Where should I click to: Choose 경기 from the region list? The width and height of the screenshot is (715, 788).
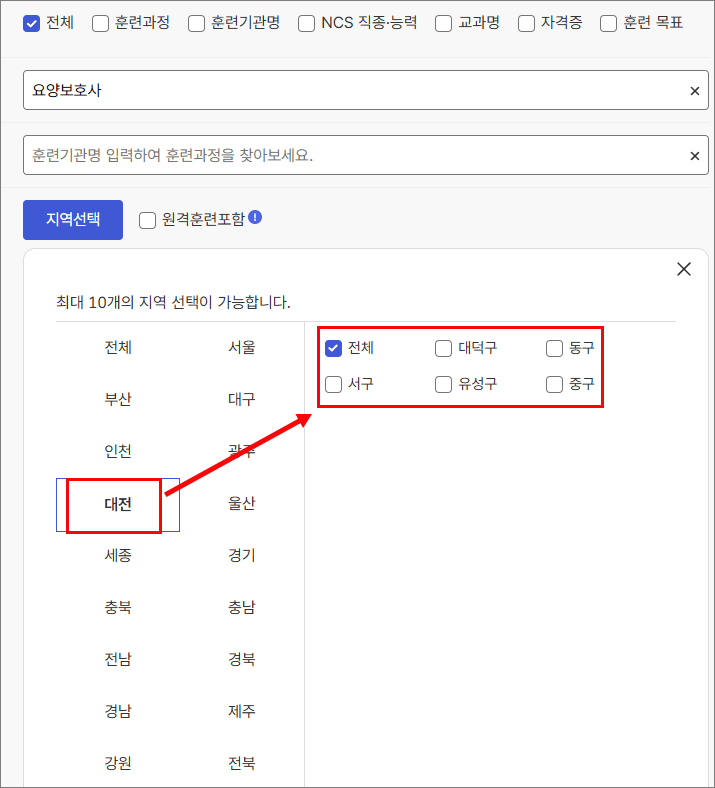pos(241,556)
